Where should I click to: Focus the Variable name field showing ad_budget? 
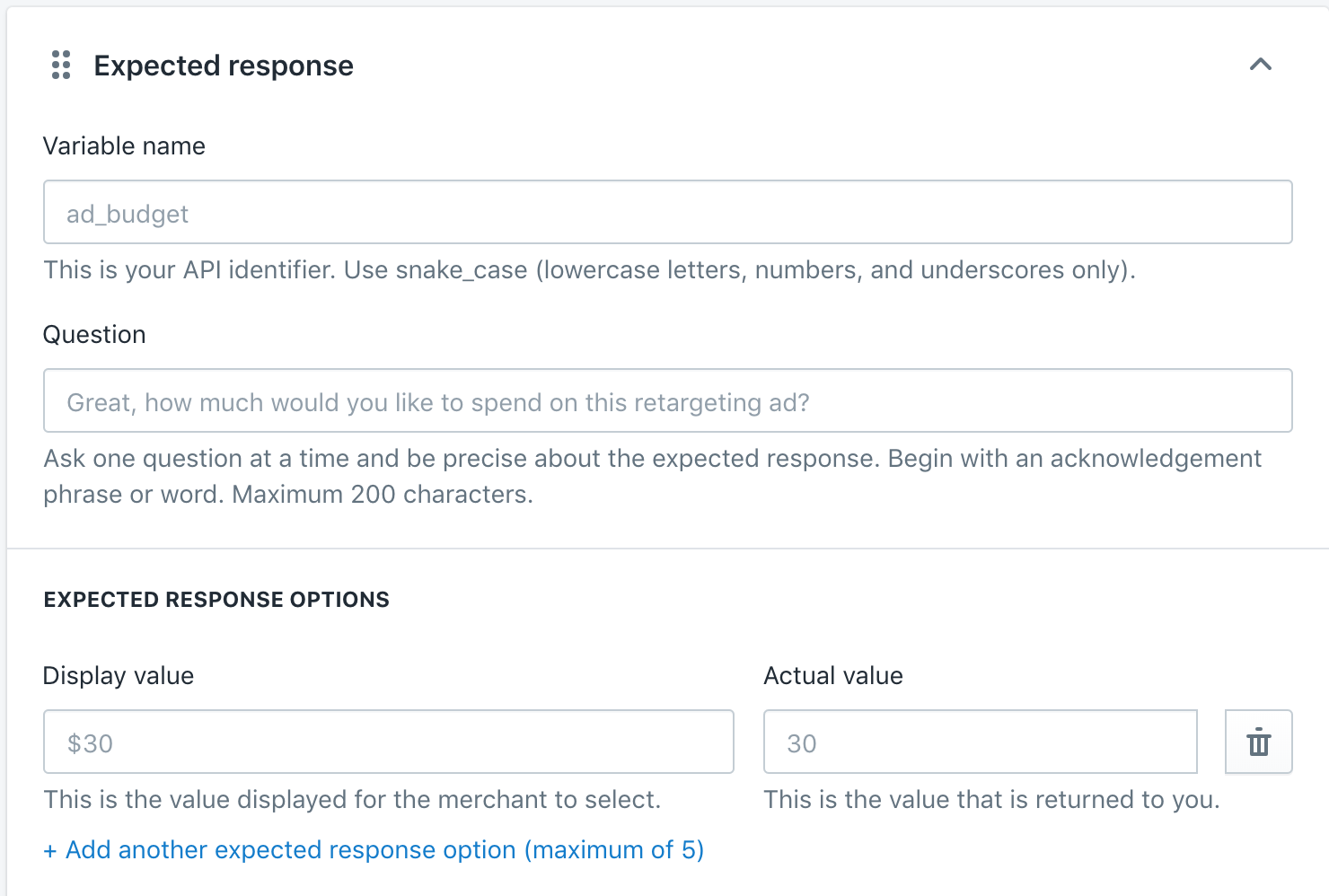pyautogui.click(x=668, y=212)
